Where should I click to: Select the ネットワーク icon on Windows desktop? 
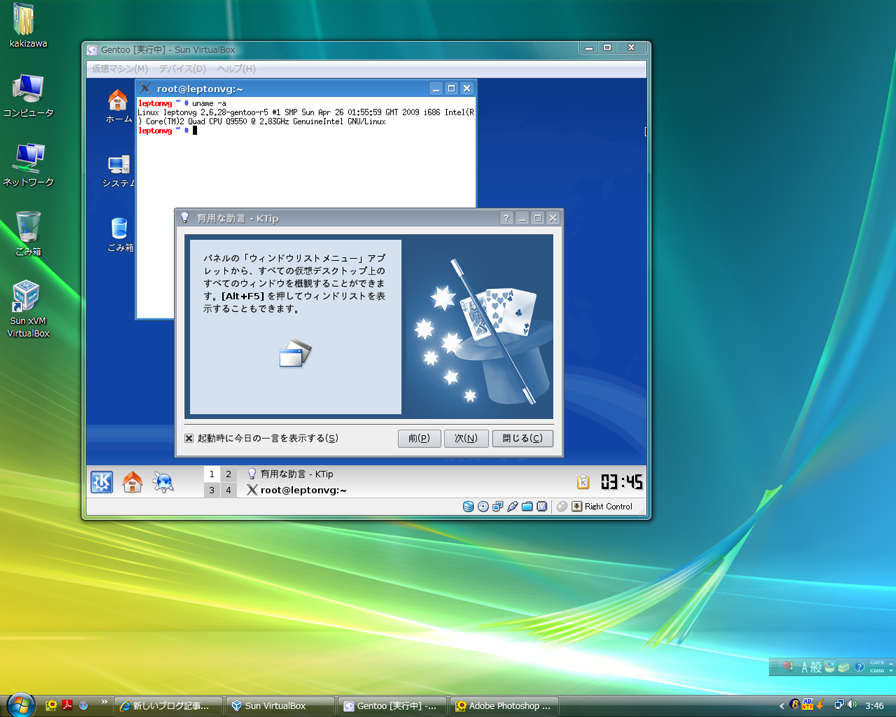coord(28,165)
